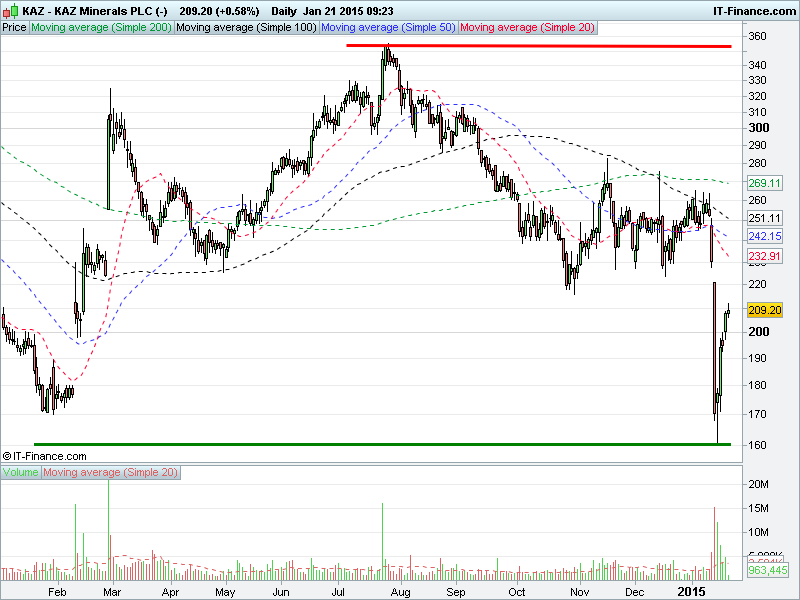Click the green 269.11 moving average tag
The width and height of the screenshot is (800, 600).
(764, 184)
